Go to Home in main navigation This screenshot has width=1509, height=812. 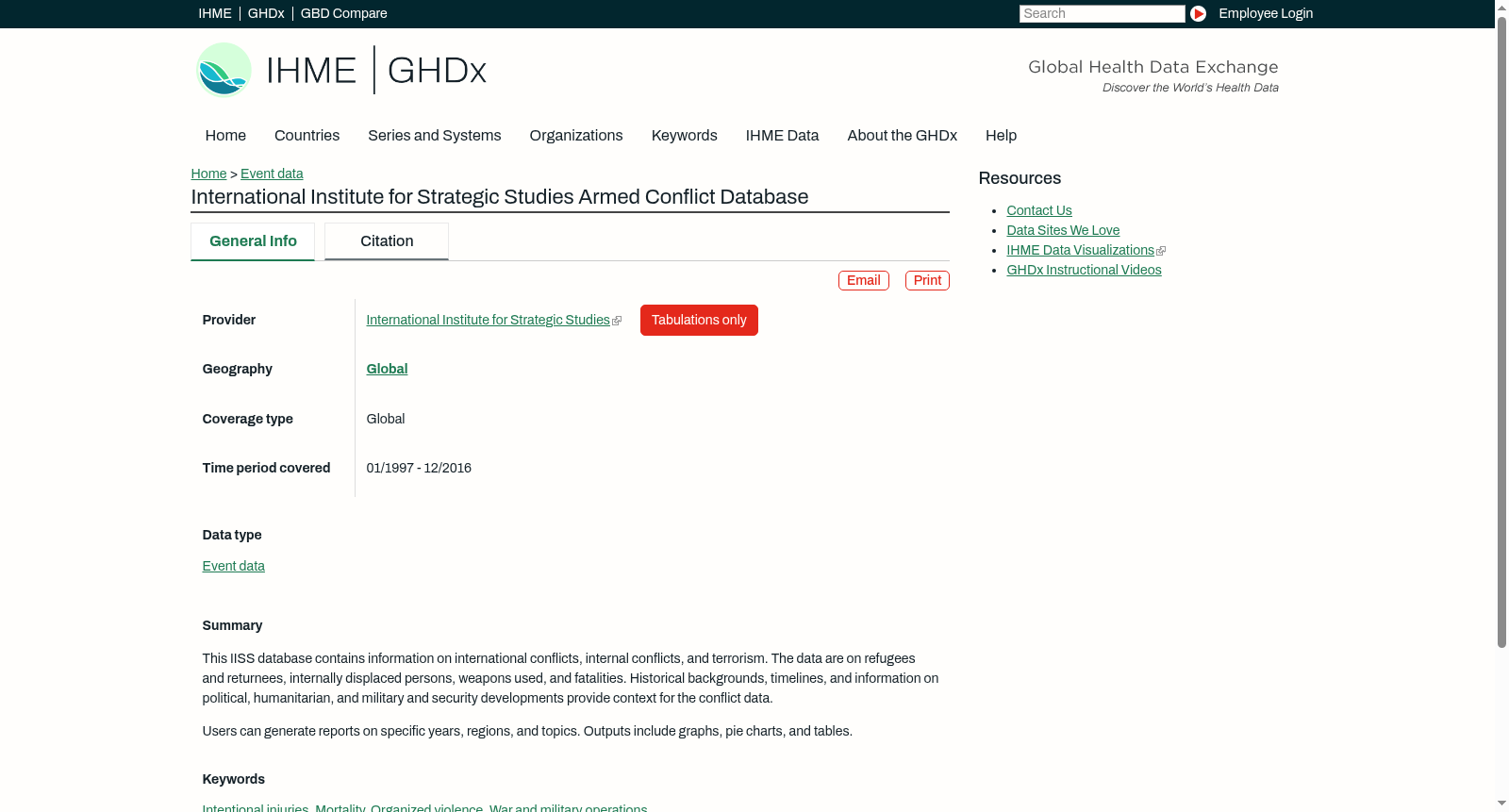225,136
